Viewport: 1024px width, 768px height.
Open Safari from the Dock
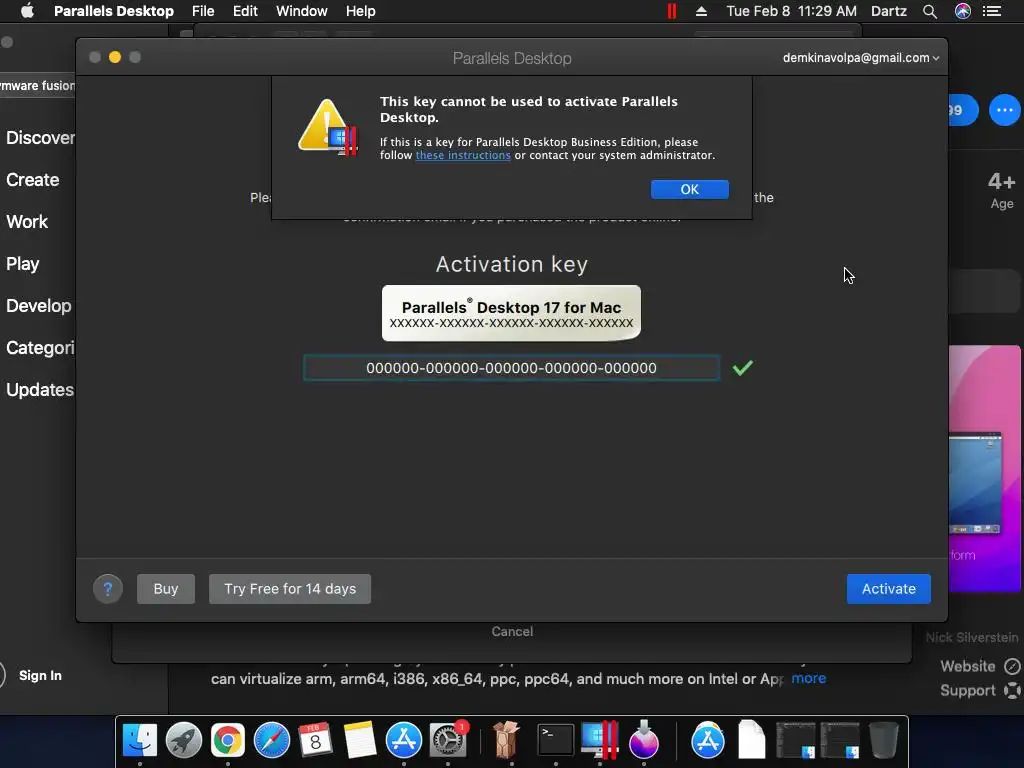272,741
